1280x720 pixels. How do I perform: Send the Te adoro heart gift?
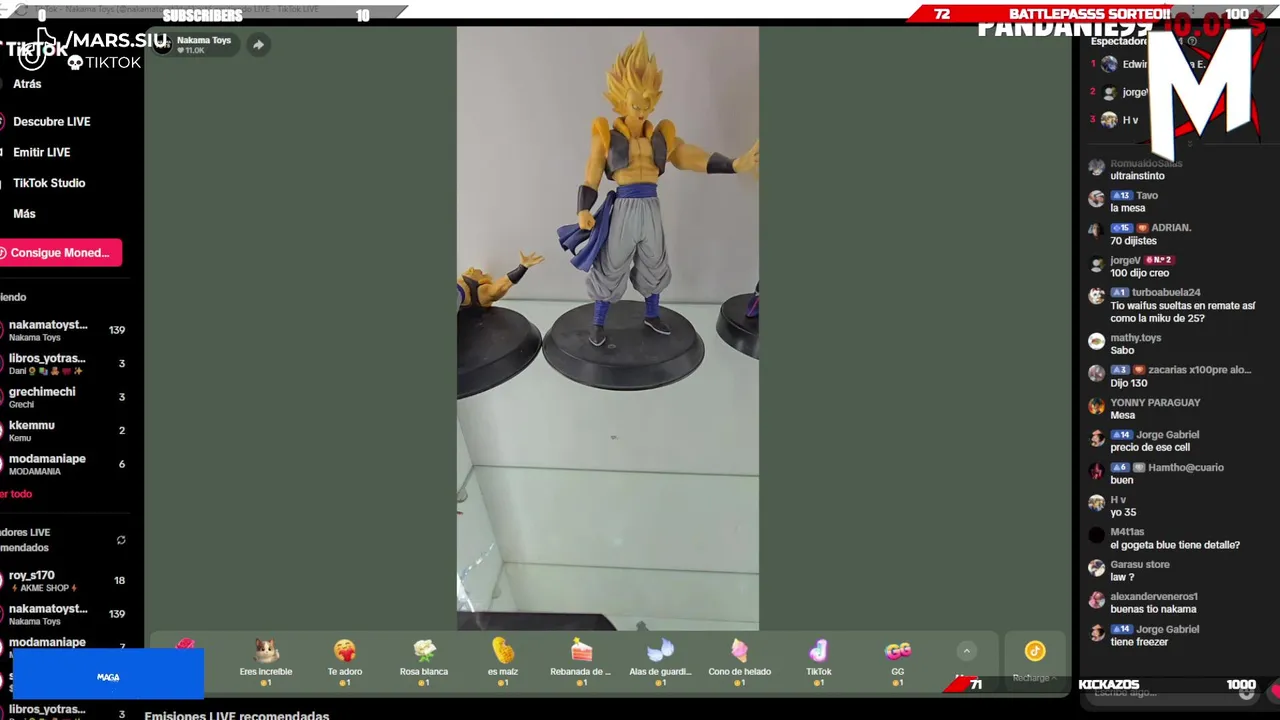(345, 661)
